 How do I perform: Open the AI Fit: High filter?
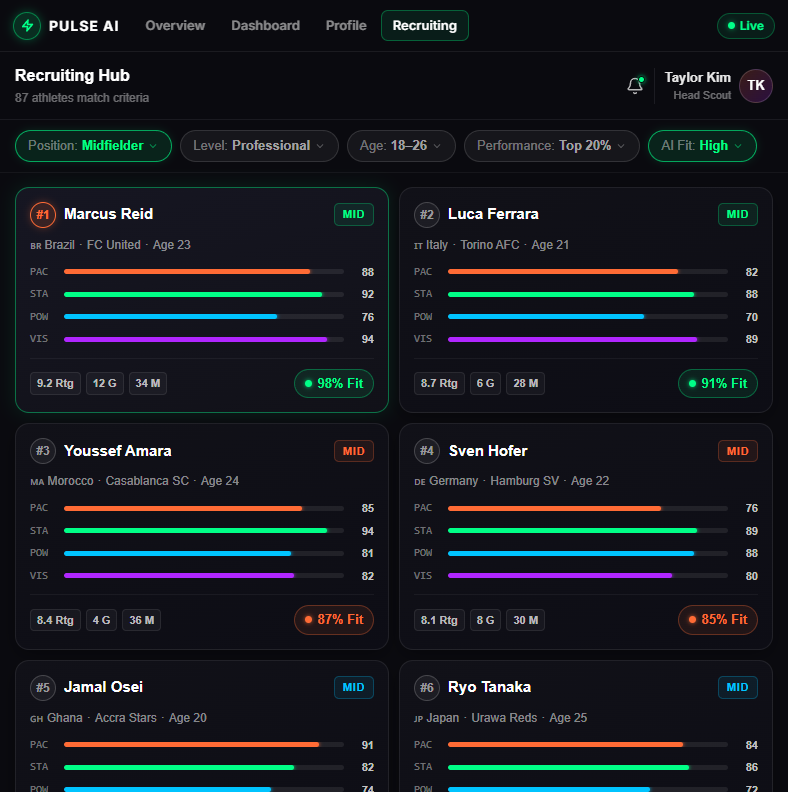[x=701, y=146]
